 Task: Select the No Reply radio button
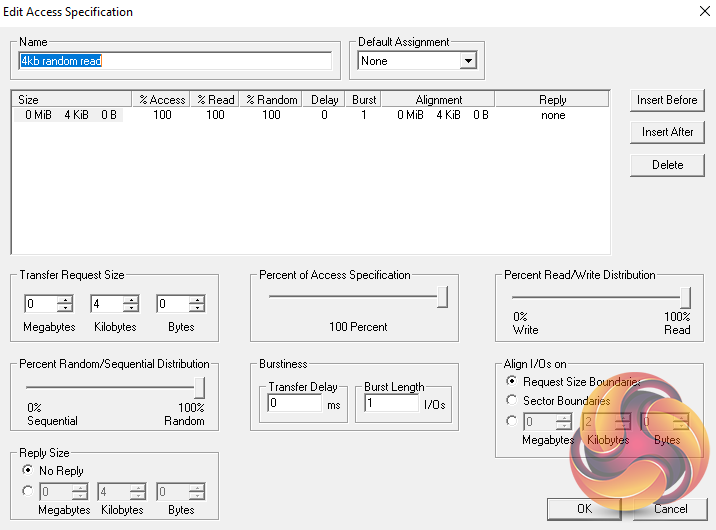tap(27, 471)
